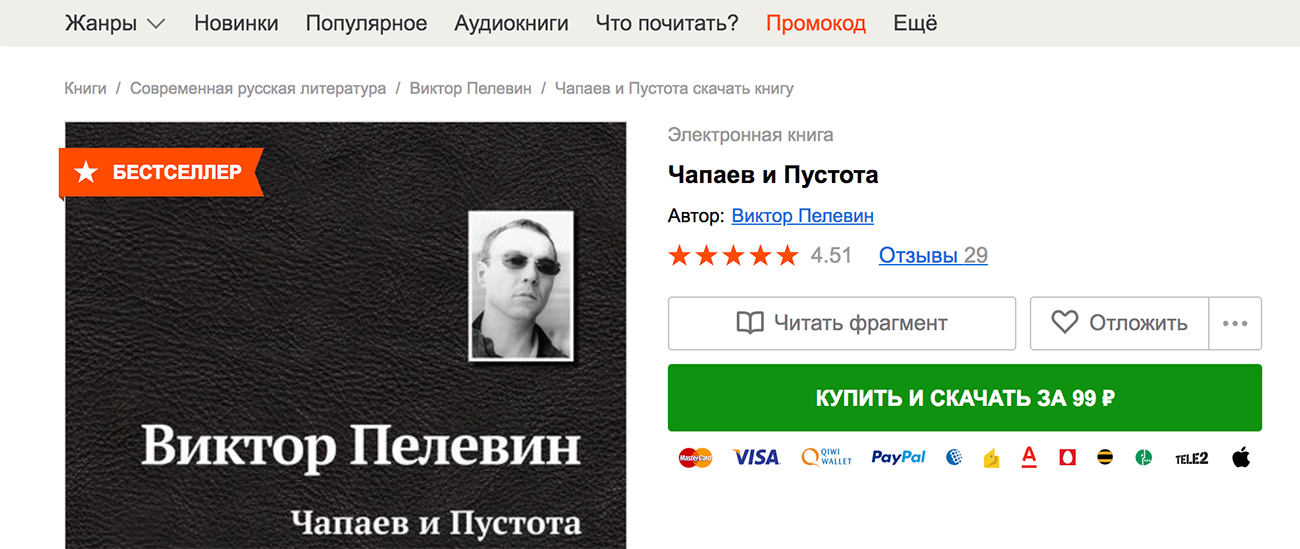Screen dimensions: 1300x549
Task: Open Читать фрагмент button
Action: pos(842,323)
